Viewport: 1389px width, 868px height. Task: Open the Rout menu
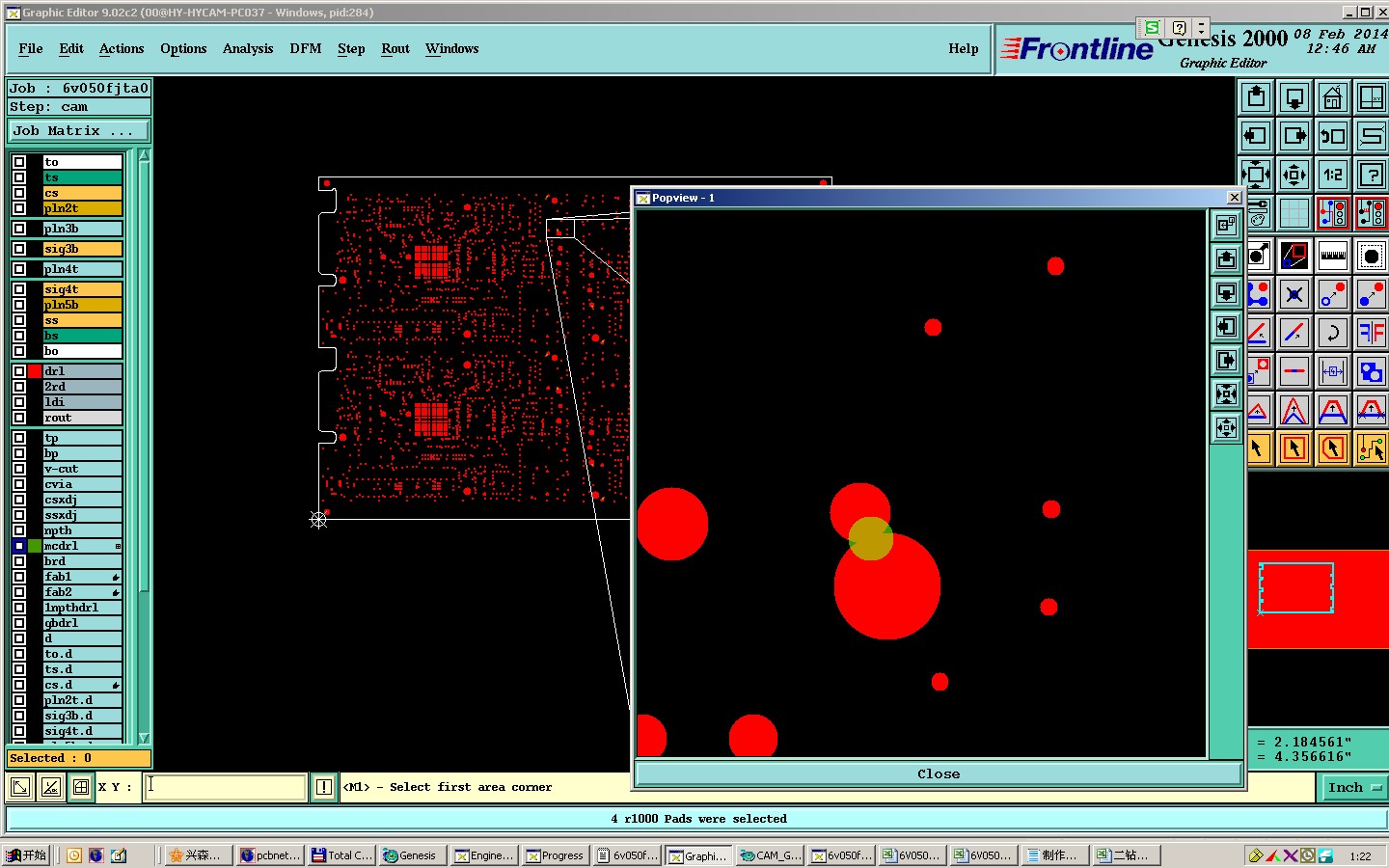point(395,49)
